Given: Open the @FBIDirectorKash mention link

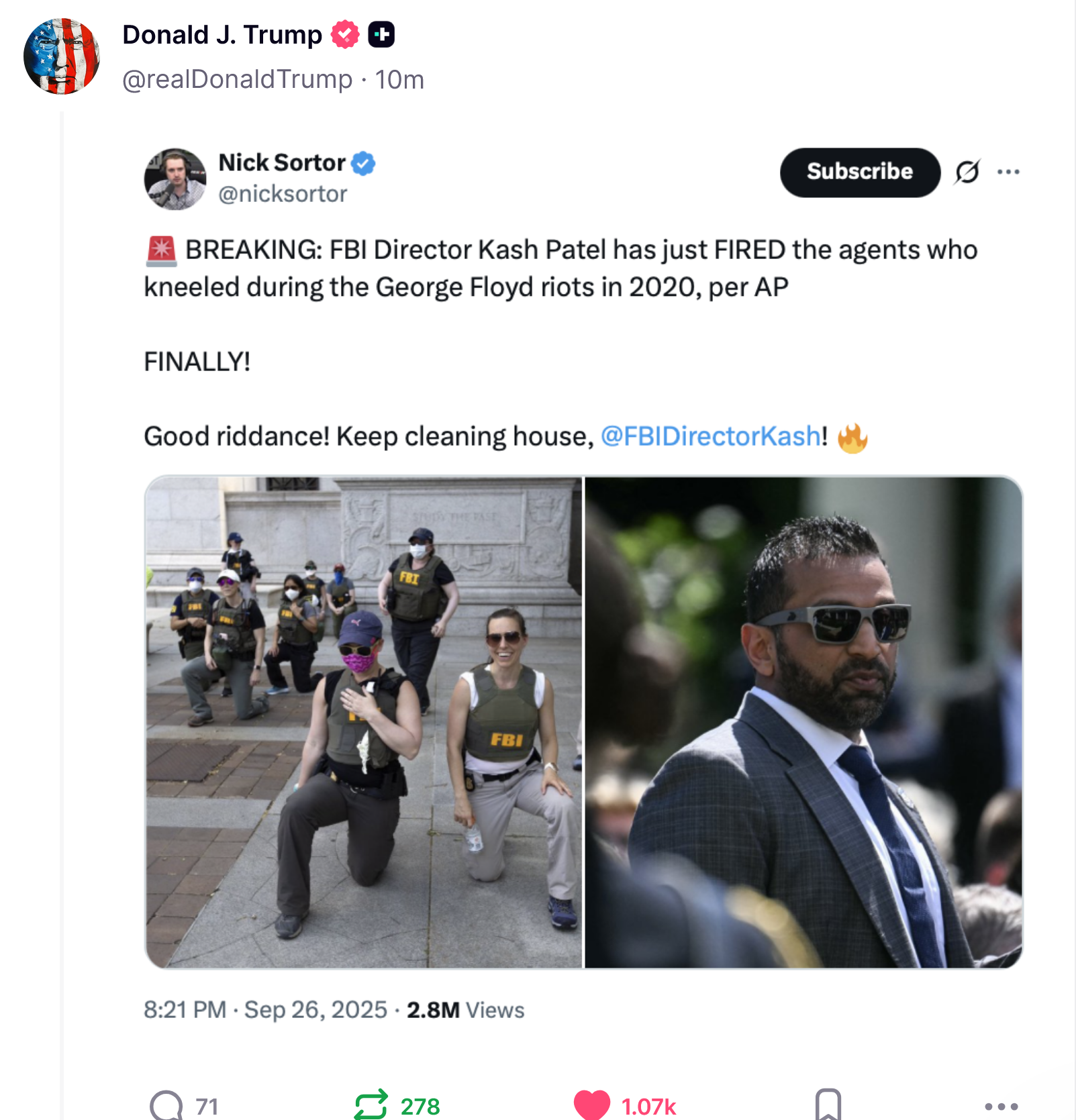Looking at the screenshot, I should tap(710, 436).
